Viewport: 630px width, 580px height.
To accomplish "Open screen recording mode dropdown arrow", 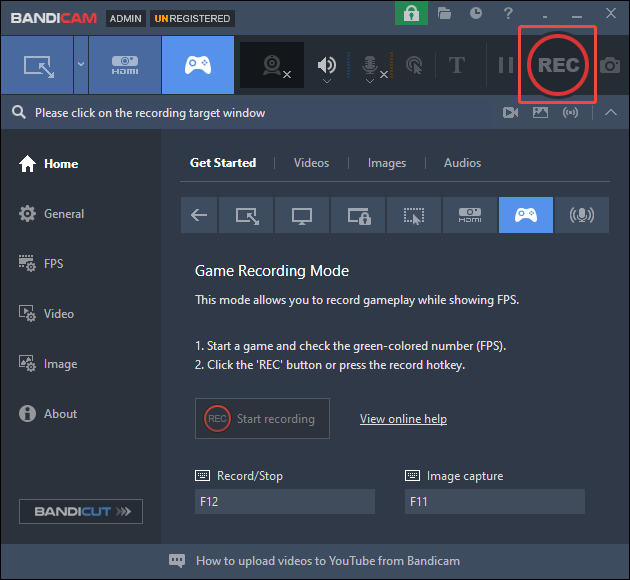I will 81,65.
